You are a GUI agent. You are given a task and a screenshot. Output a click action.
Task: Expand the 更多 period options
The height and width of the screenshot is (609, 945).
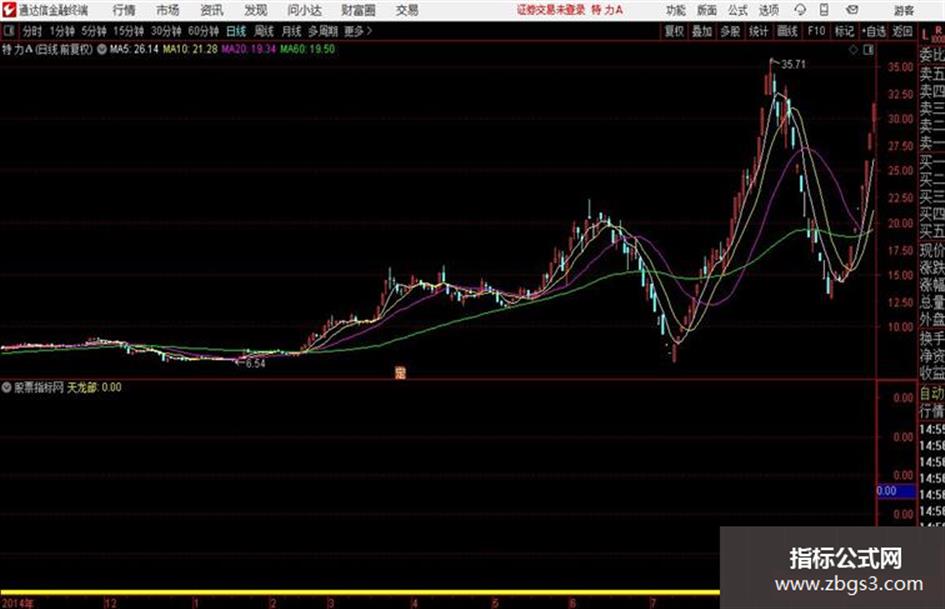click(x=358, y=31)
